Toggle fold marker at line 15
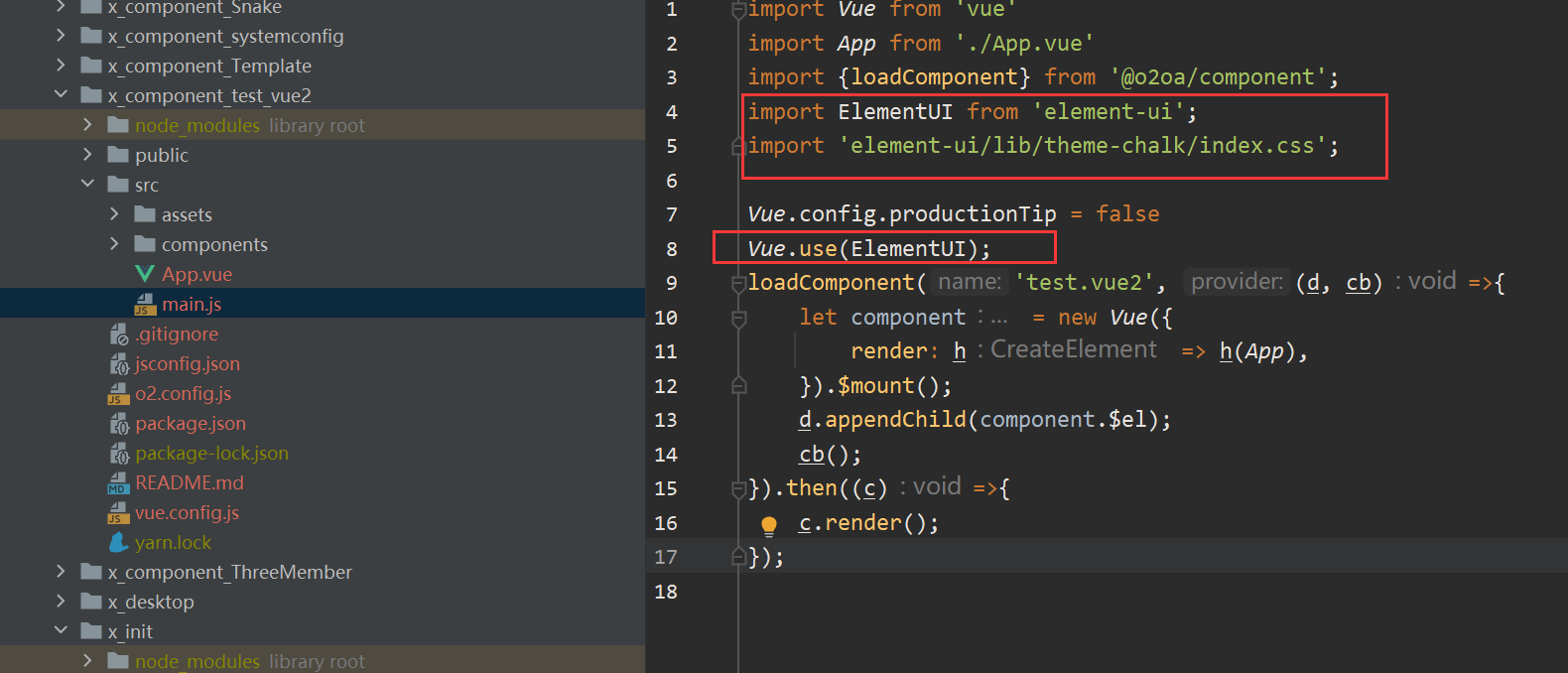 click(x=738, y=488)
